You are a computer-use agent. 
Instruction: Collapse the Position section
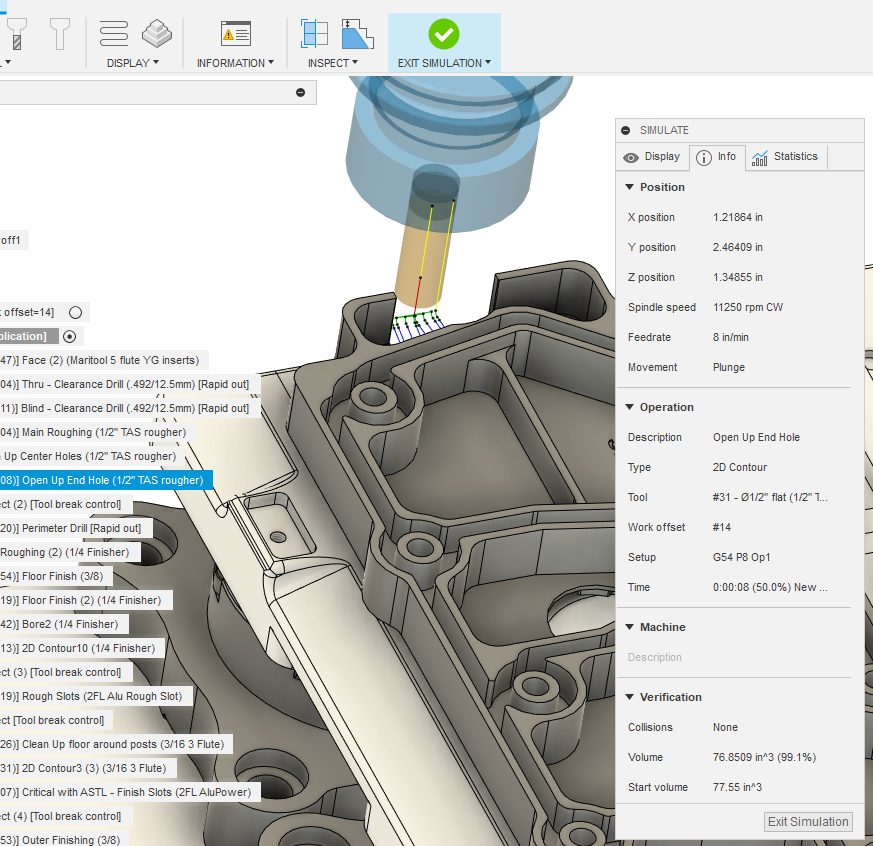[x=631, y=187]
